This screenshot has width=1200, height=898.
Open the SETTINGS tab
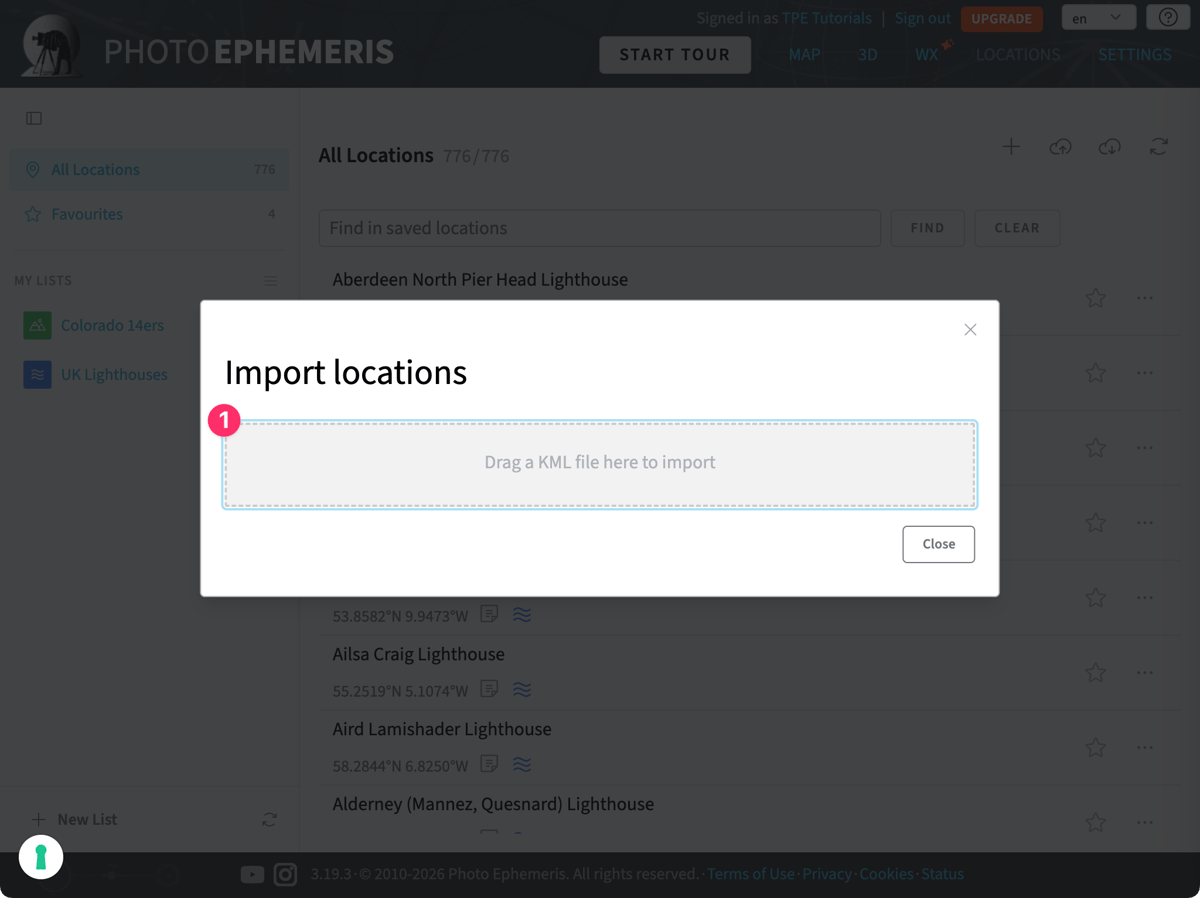click(1135, 55)
